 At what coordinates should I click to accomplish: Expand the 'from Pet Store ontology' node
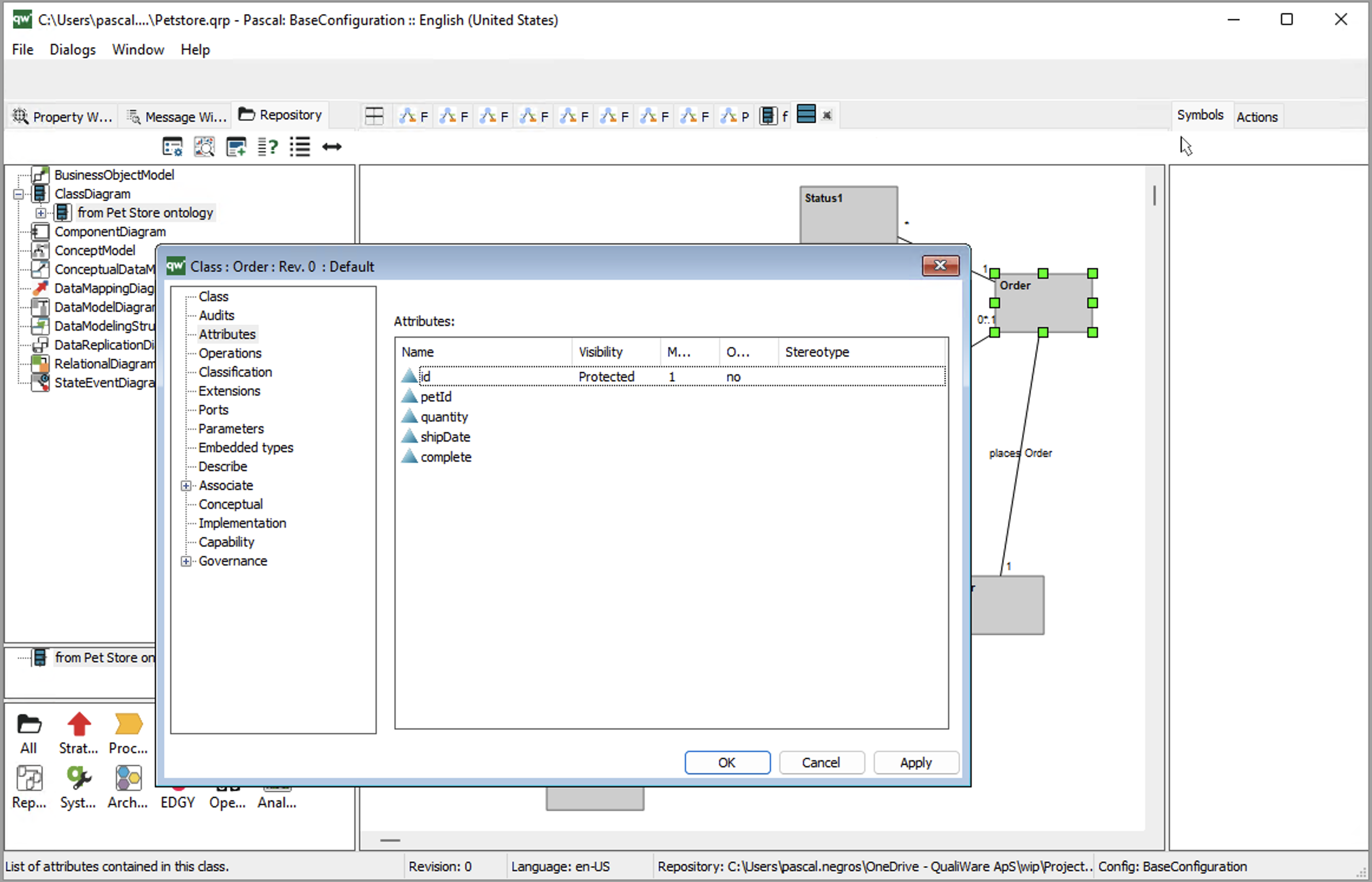pos(41,213)
